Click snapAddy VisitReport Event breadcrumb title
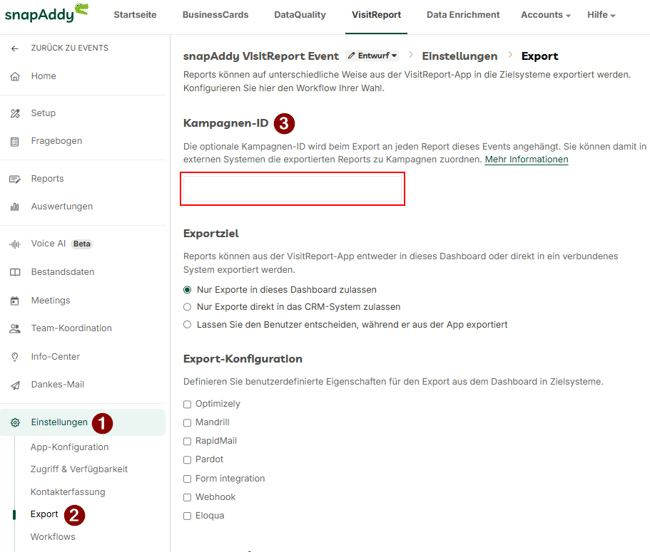This screenshot has height=552, width=650. tap(261, 56)
